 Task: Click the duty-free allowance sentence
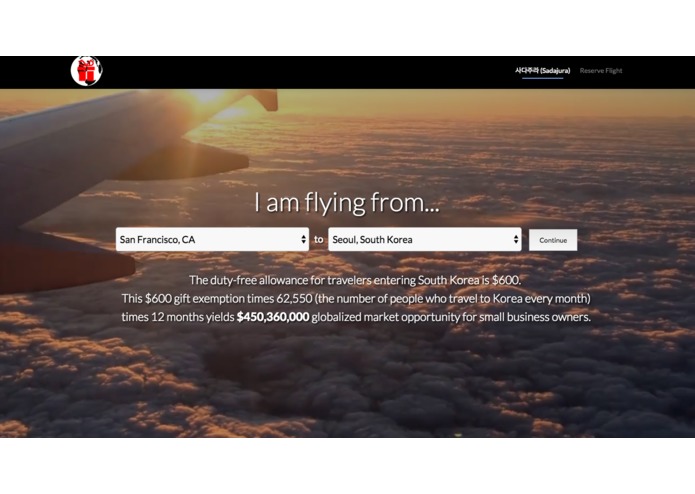click(355, 280)
